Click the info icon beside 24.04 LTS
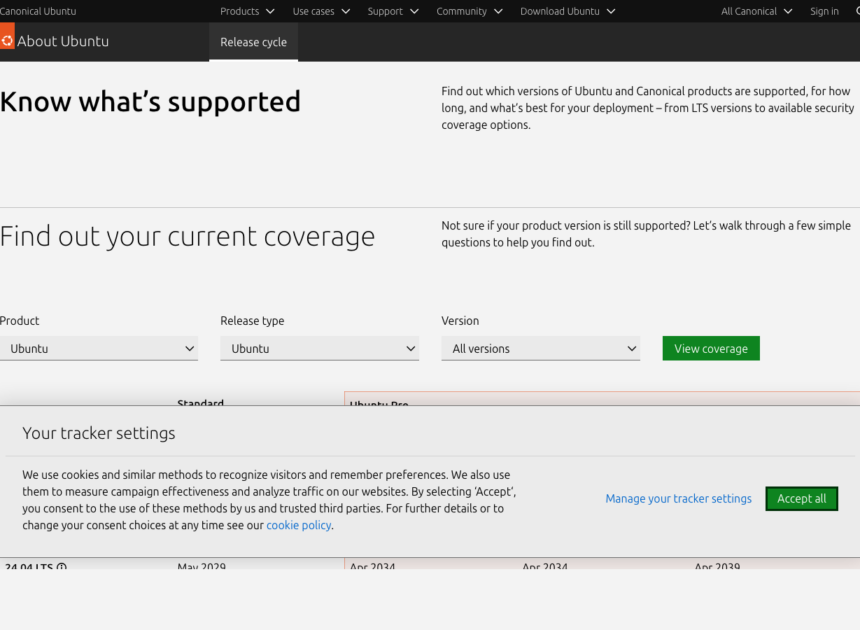The width and height of the screenshot is (860, 630). pyautogui.click(x=61, y=567)
